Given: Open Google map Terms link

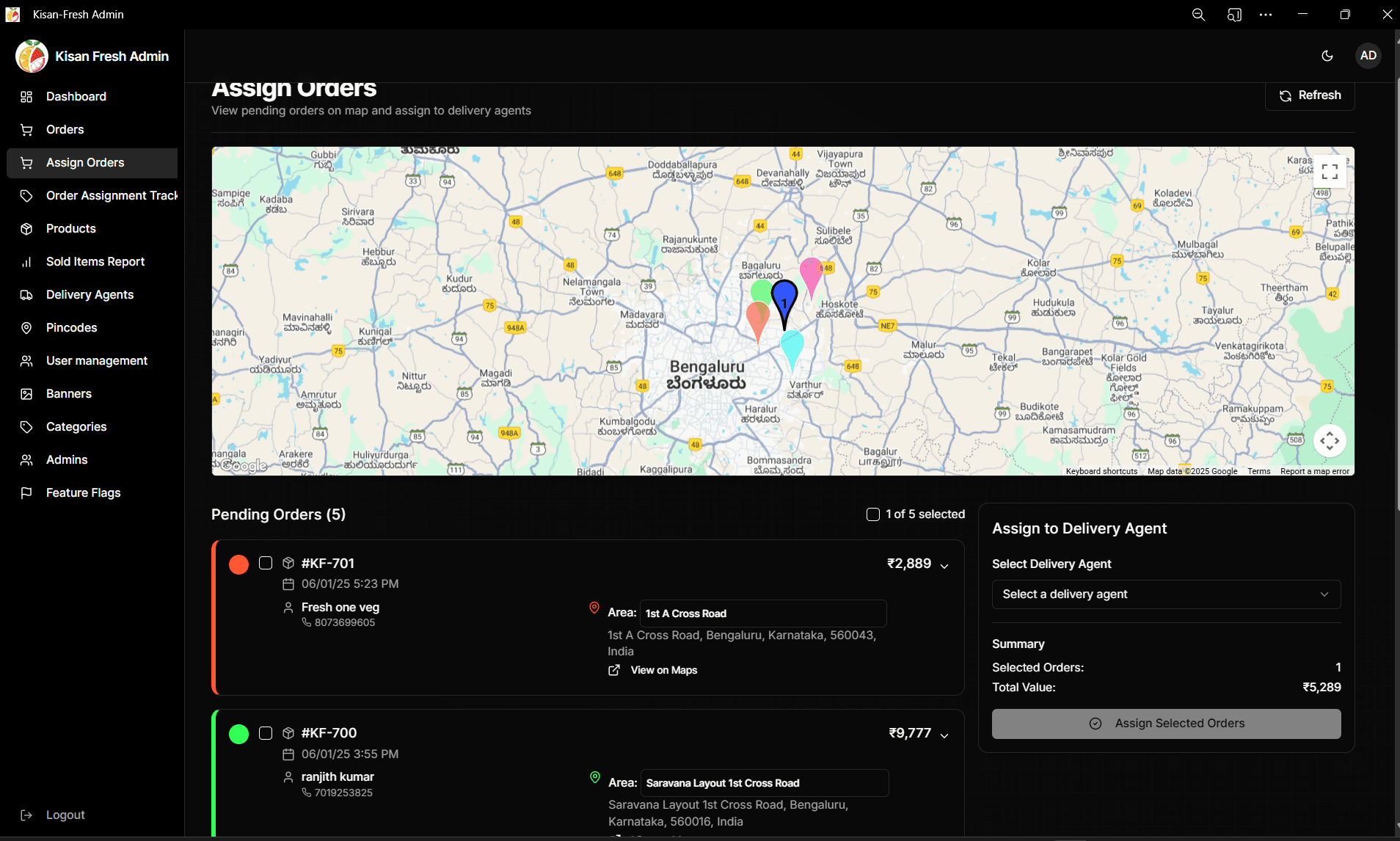Looking at the screenshot, I should [x=1259, y=471].
